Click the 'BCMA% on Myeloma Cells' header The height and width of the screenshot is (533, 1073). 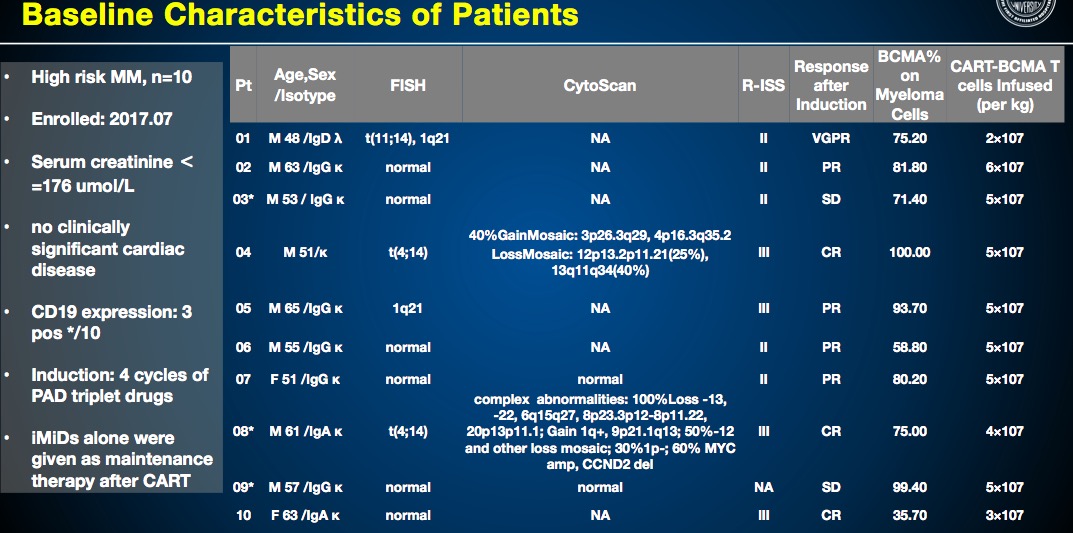pos(909,86)
